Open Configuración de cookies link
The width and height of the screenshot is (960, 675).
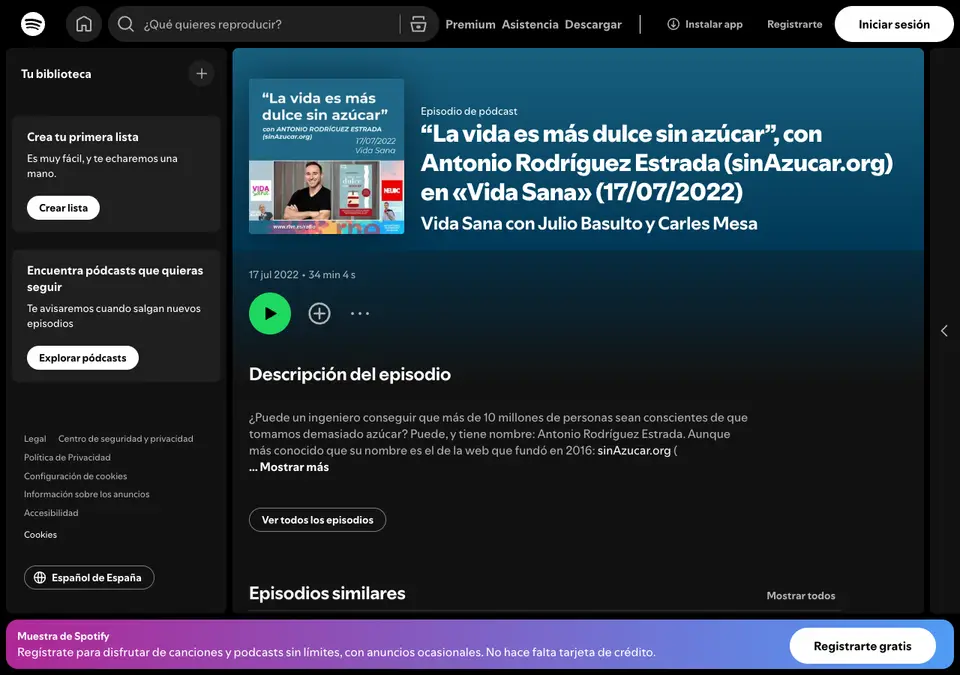(x=75, y=476)
